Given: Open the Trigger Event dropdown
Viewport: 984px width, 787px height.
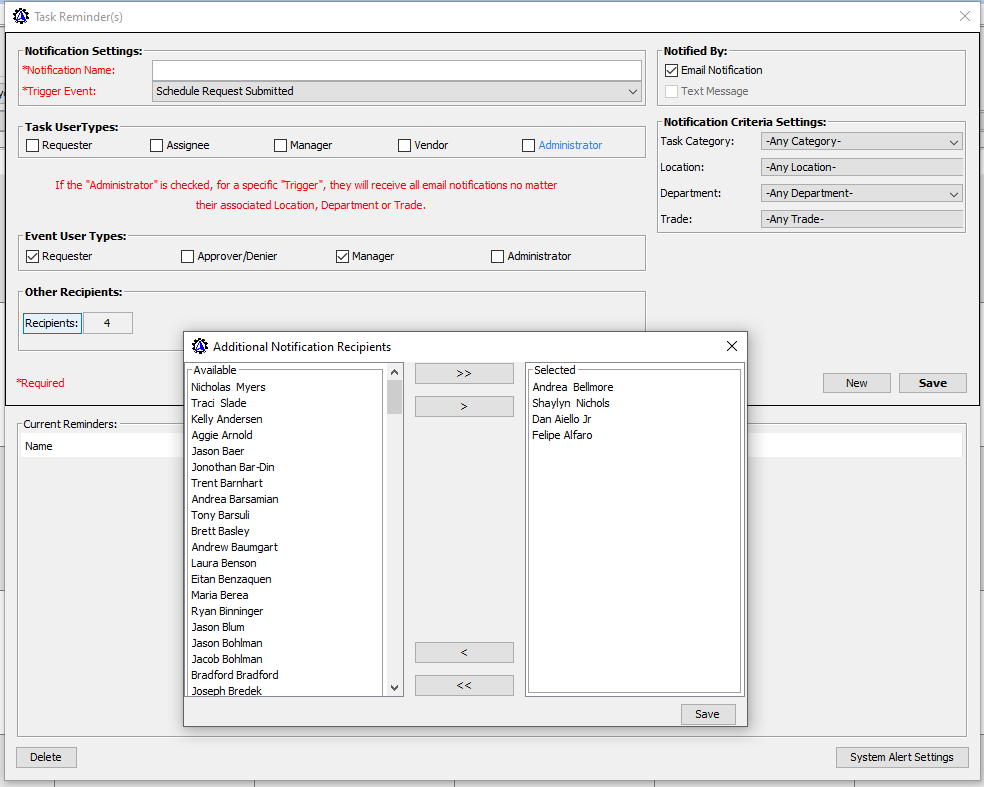Looking at the screenshot, I should click(x=397, y=91).
